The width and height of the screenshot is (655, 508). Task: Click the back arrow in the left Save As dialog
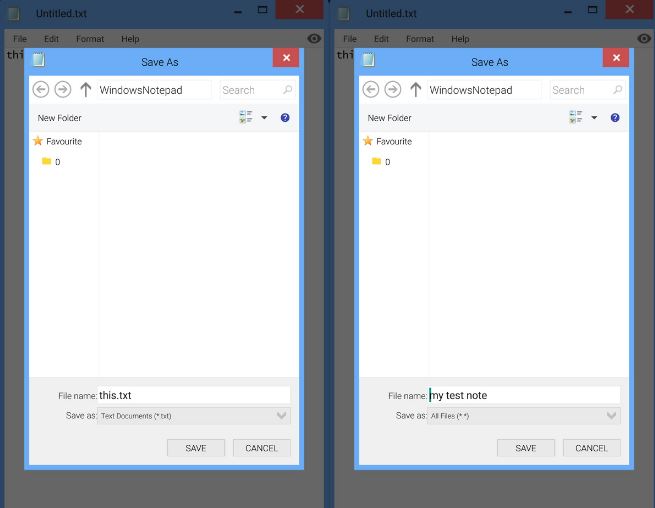(x=41, y=90)
